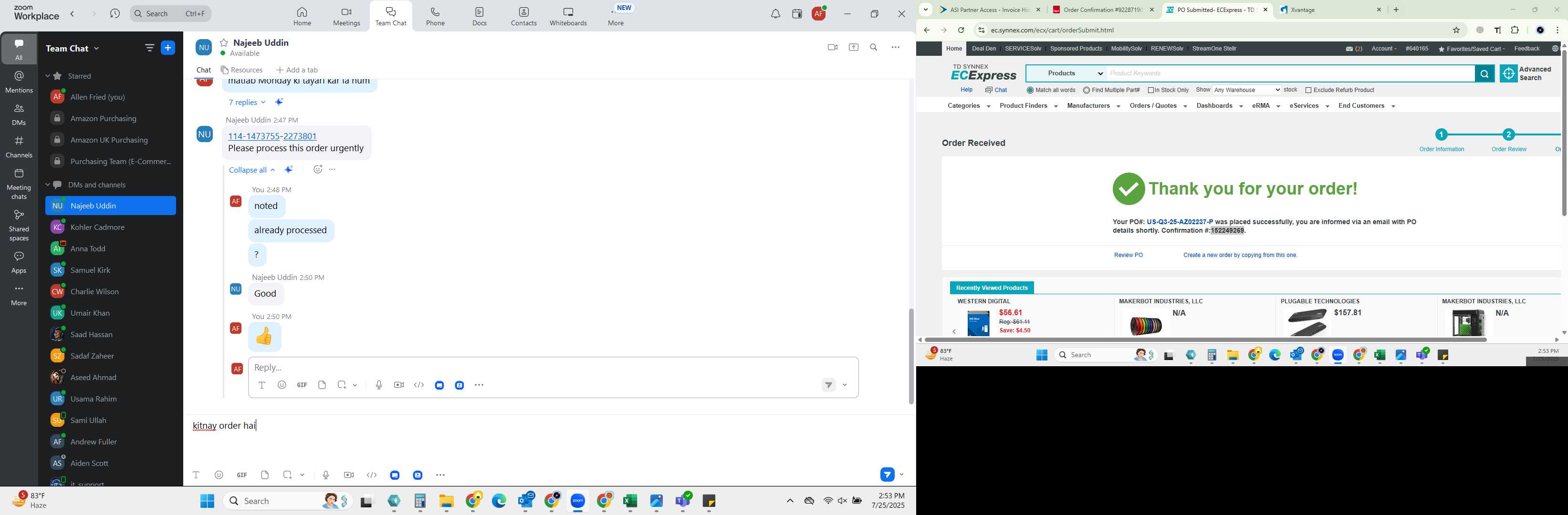This screenshot has height=515, width=1568.
Task: Collapse the Starred section in Zoom
Action: point(48,76)
